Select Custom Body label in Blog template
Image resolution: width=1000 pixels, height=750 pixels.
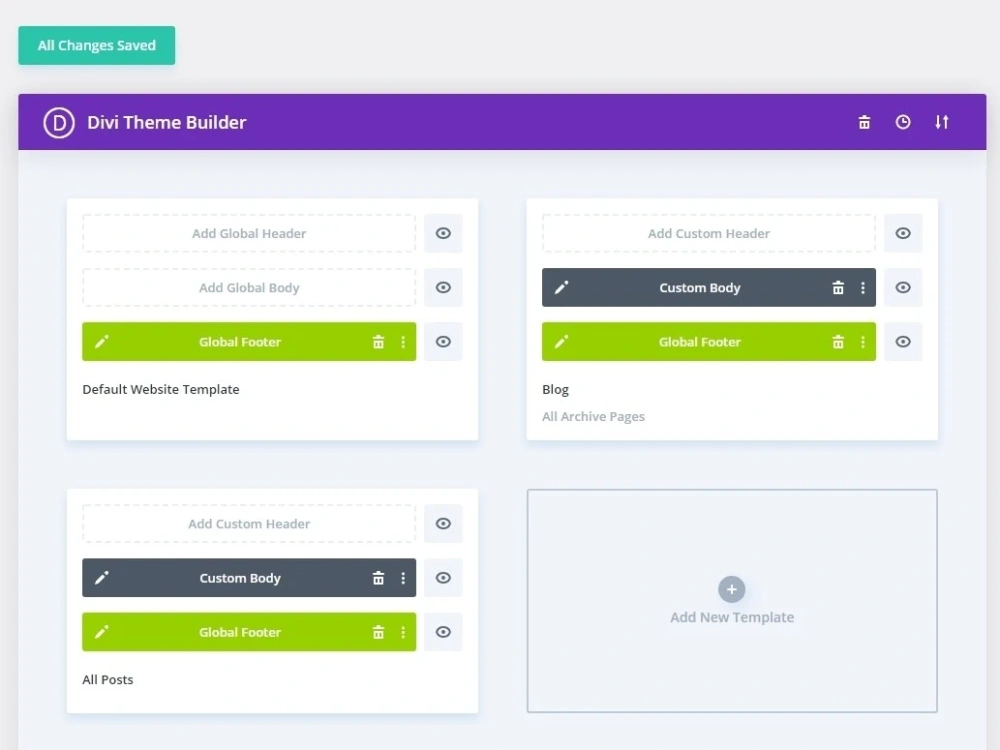click(700, 288)
